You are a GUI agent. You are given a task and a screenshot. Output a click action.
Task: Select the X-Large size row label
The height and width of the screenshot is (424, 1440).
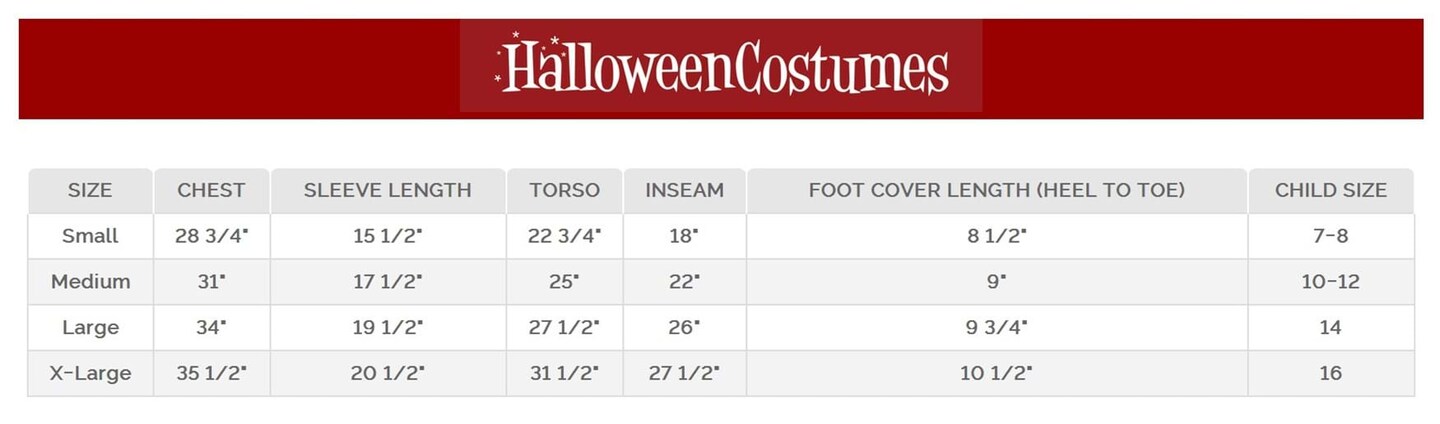coord(90,374)
